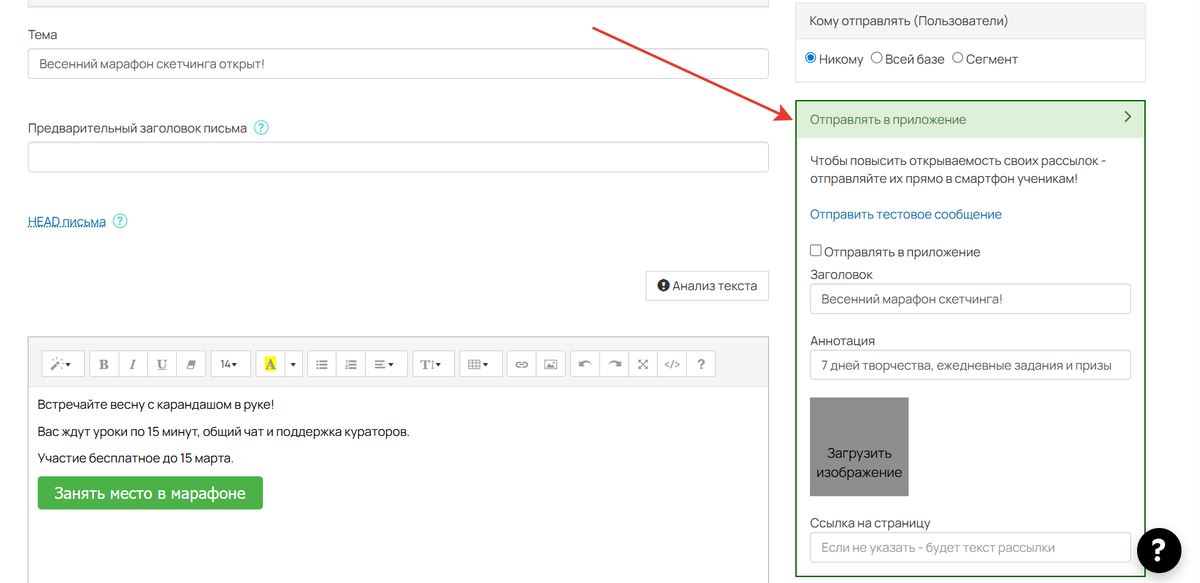Viewport: 1200px width, 583px height.
Task: Insert a link with the chain icon
Action: pyautogui.click(x=521, y=365)
